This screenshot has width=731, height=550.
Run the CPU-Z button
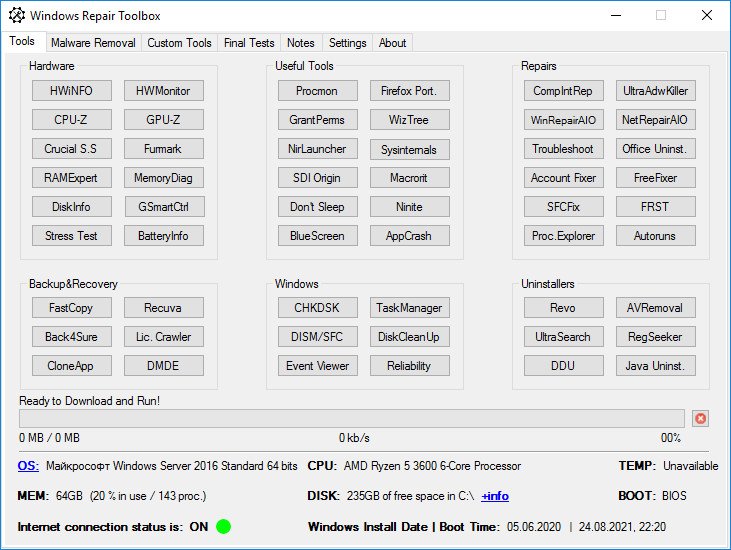71,120
